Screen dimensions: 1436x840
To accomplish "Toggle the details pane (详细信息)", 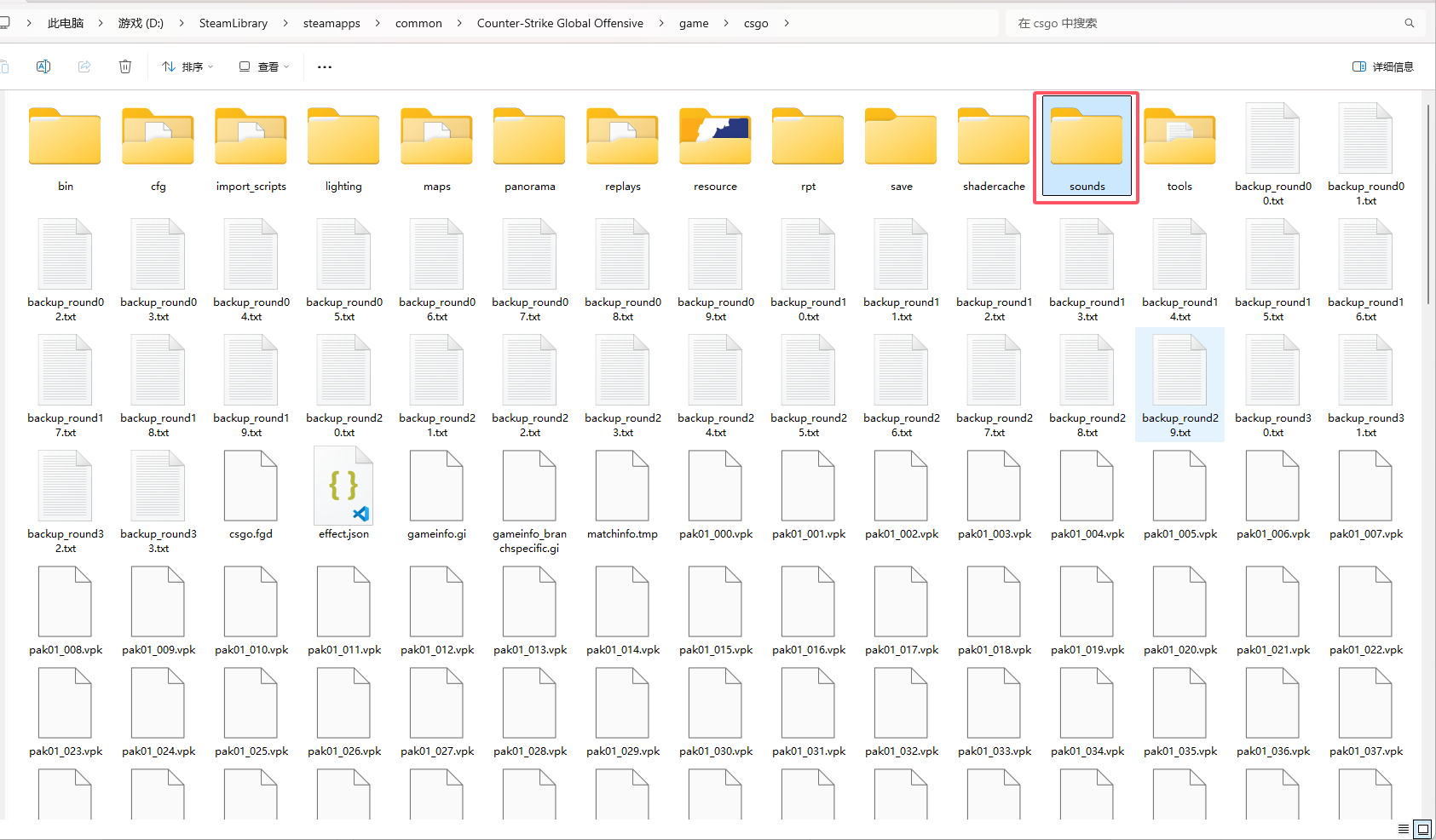I will point(1382,66).
